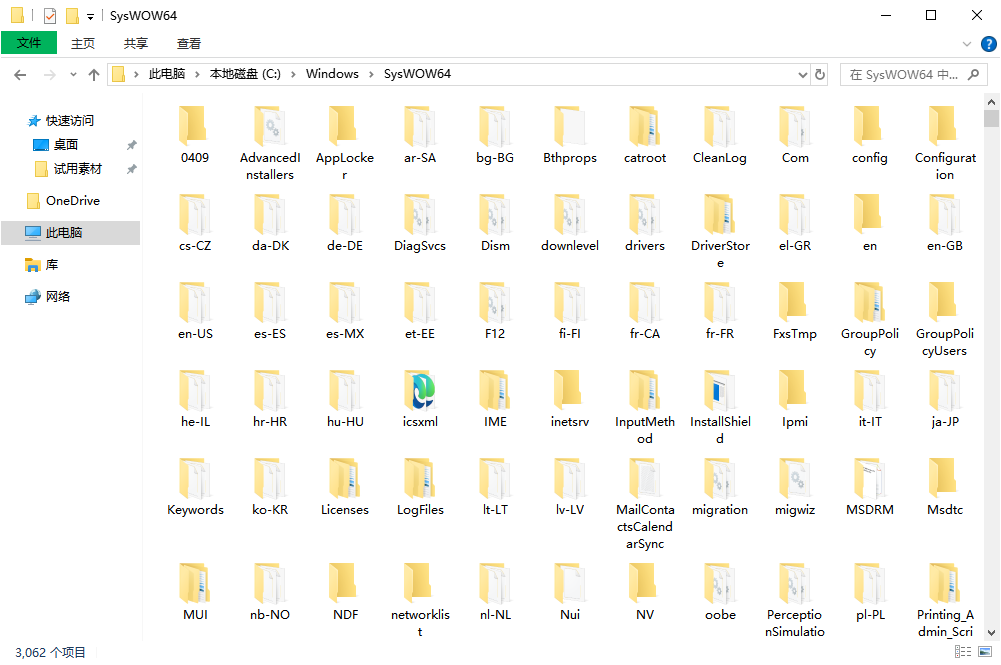Click the networklist folder name
Image resolution: width=1001 pixels, height=665 pixels.
click(420, 623)
